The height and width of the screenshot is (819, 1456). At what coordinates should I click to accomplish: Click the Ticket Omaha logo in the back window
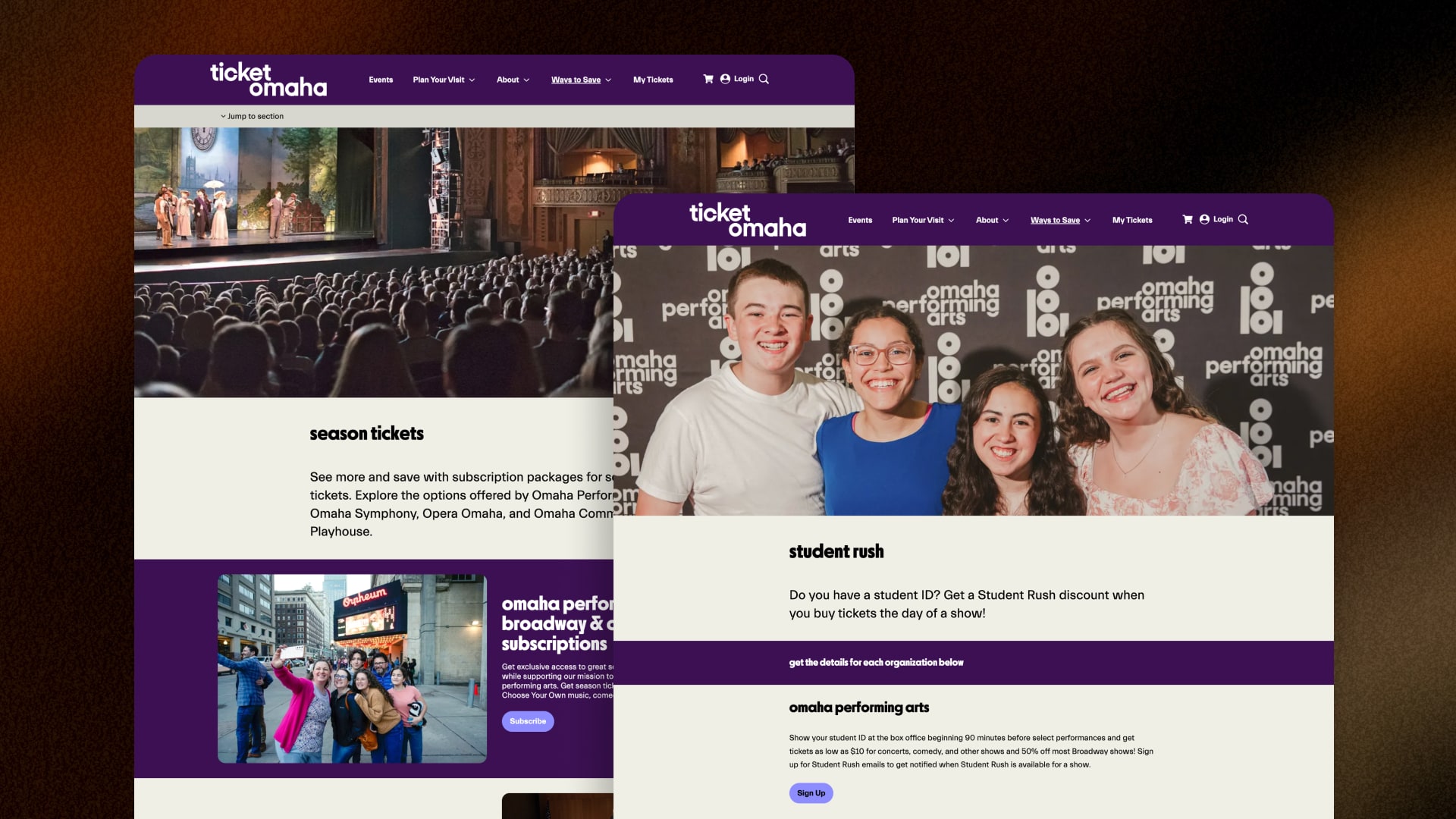(x=268, y=80)
